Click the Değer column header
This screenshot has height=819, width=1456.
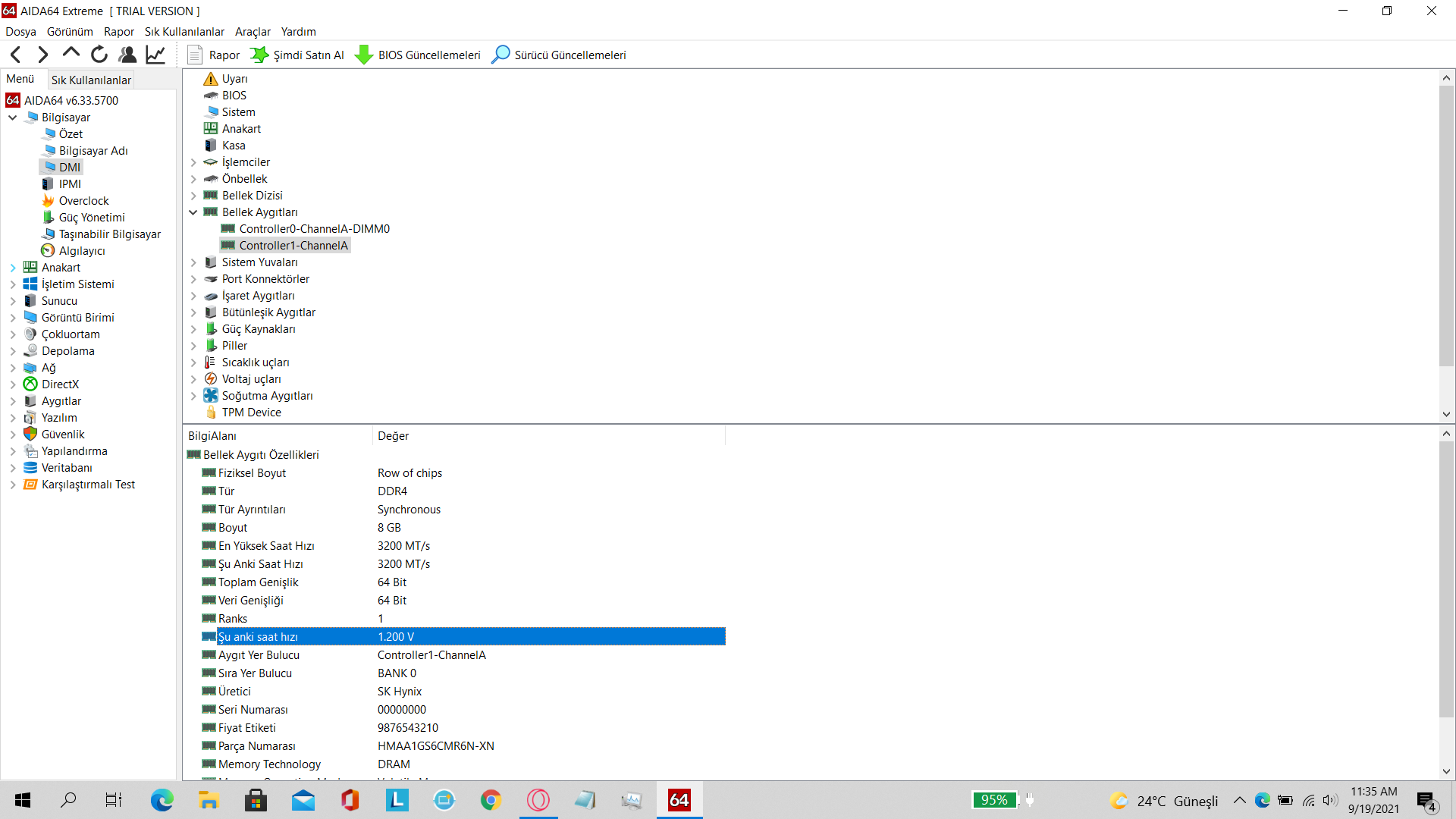pyautogui.click(x=393, y=436)
